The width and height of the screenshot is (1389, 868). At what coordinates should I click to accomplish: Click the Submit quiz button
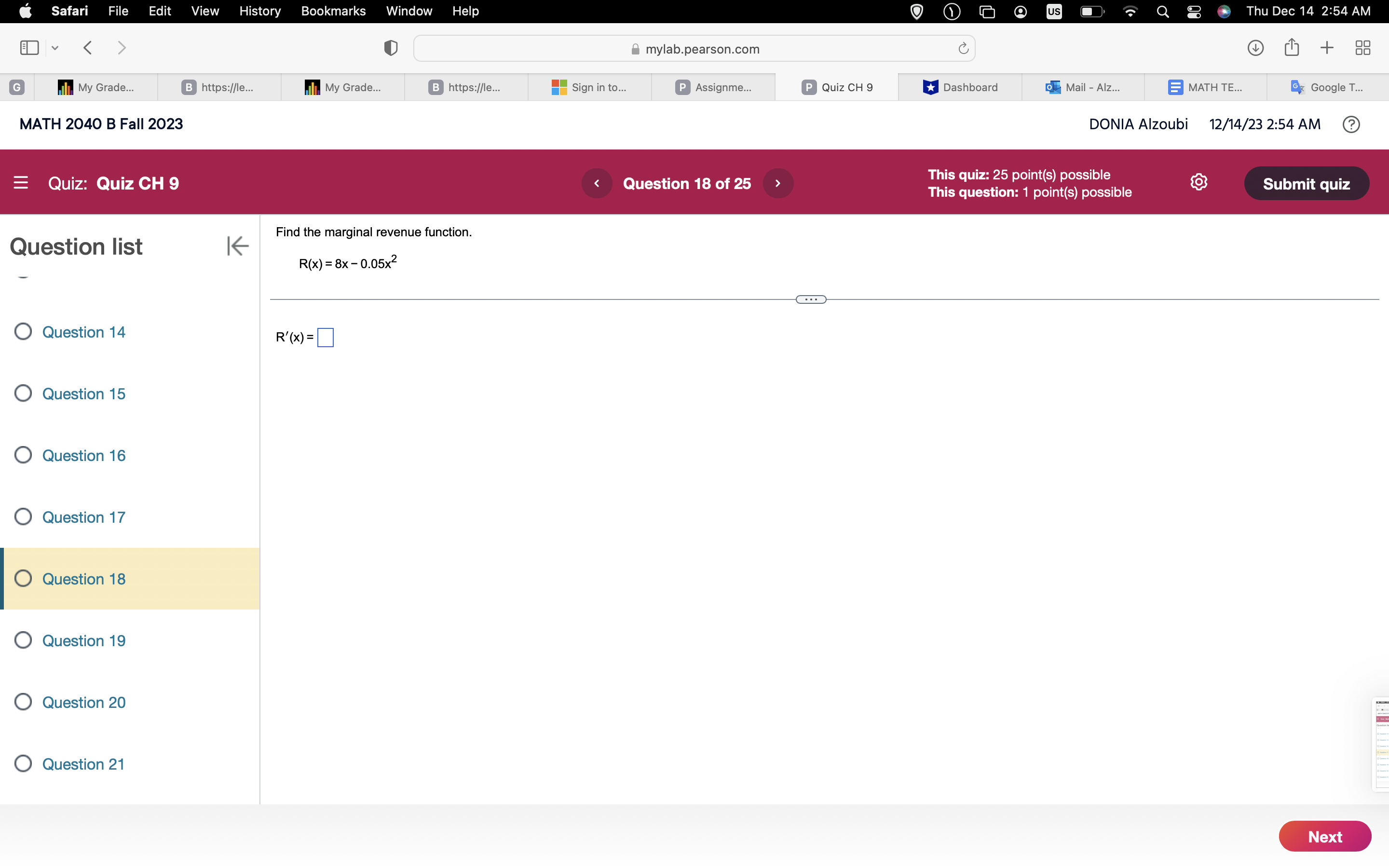point(1307,183)
